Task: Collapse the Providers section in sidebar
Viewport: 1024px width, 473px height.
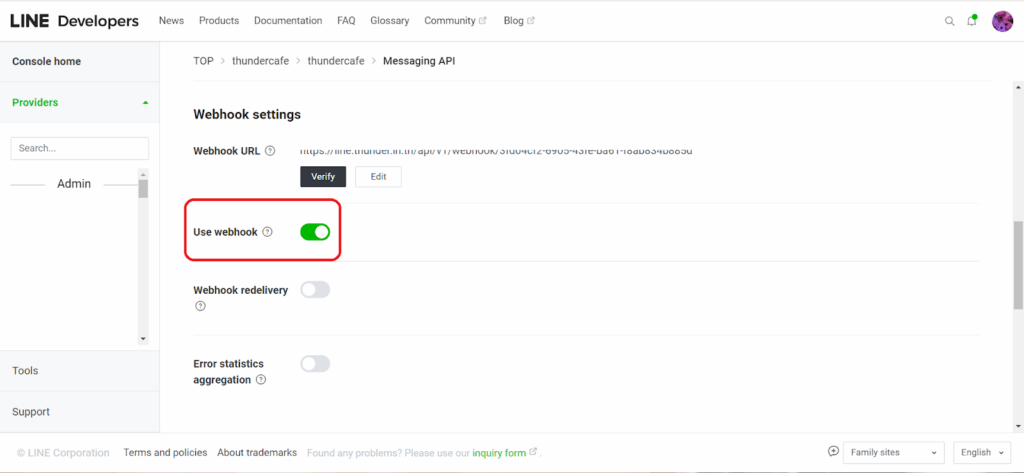Action: coord(145,103)
